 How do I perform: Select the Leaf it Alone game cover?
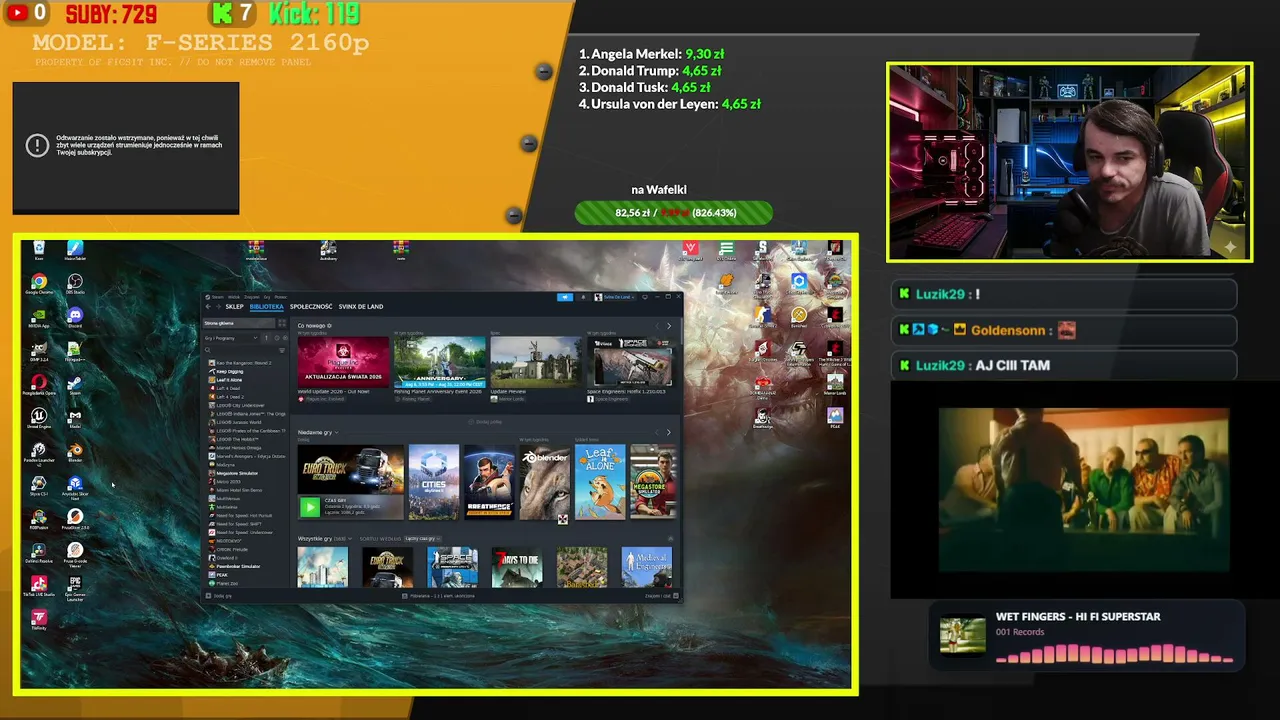(x=600, y=481)
